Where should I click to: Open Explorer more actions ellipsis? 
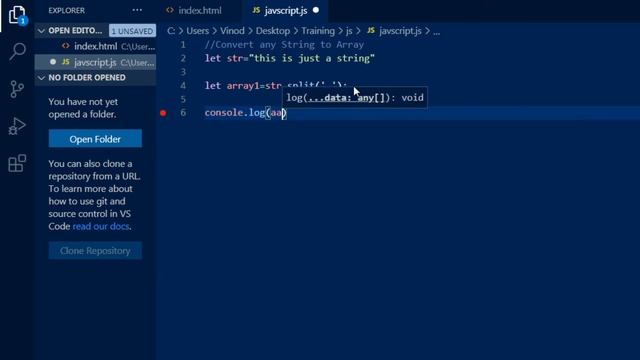click(x=137, y=10)
